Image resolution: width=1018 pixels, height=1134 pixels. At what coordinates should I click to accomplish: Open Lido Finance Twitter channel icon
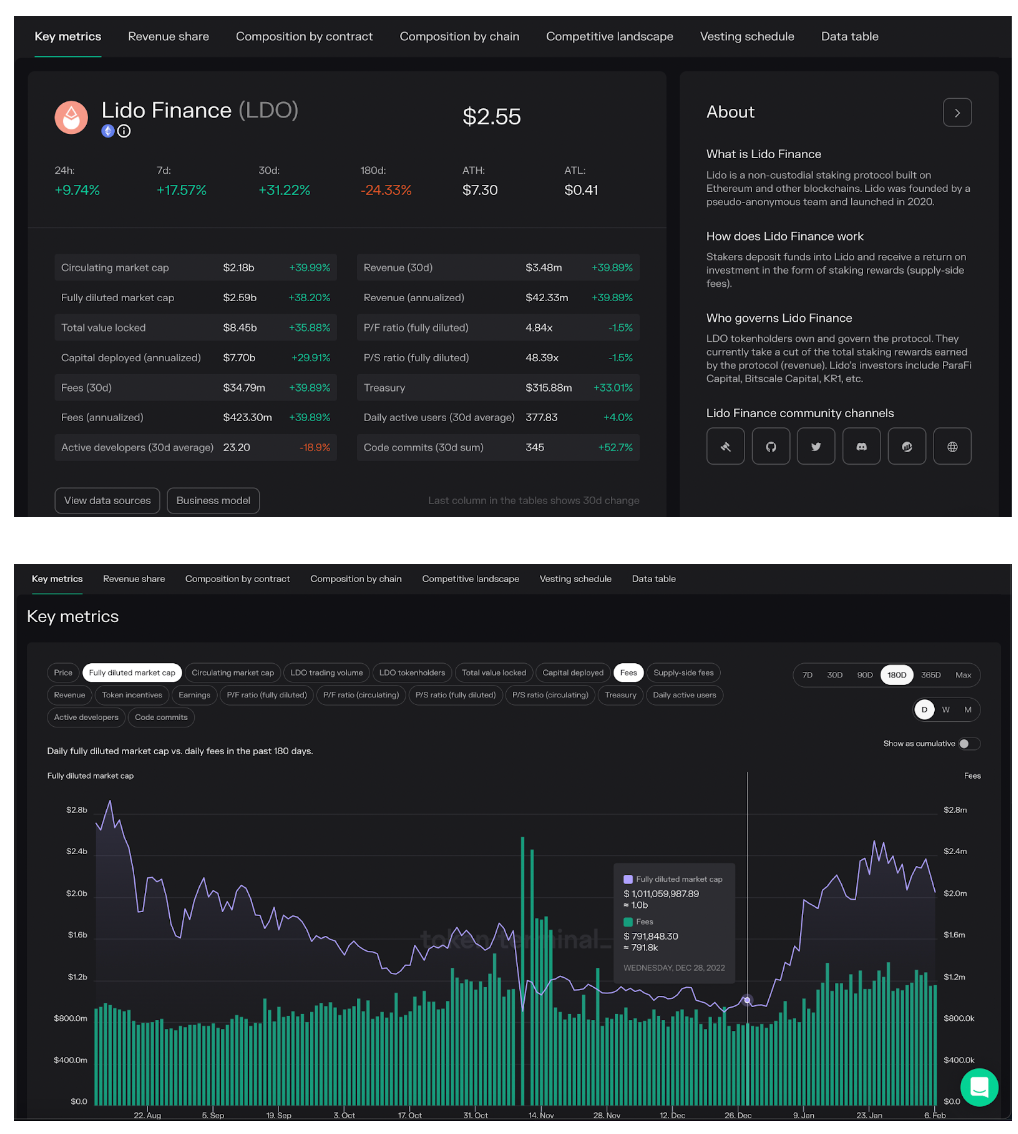point(816,446)
